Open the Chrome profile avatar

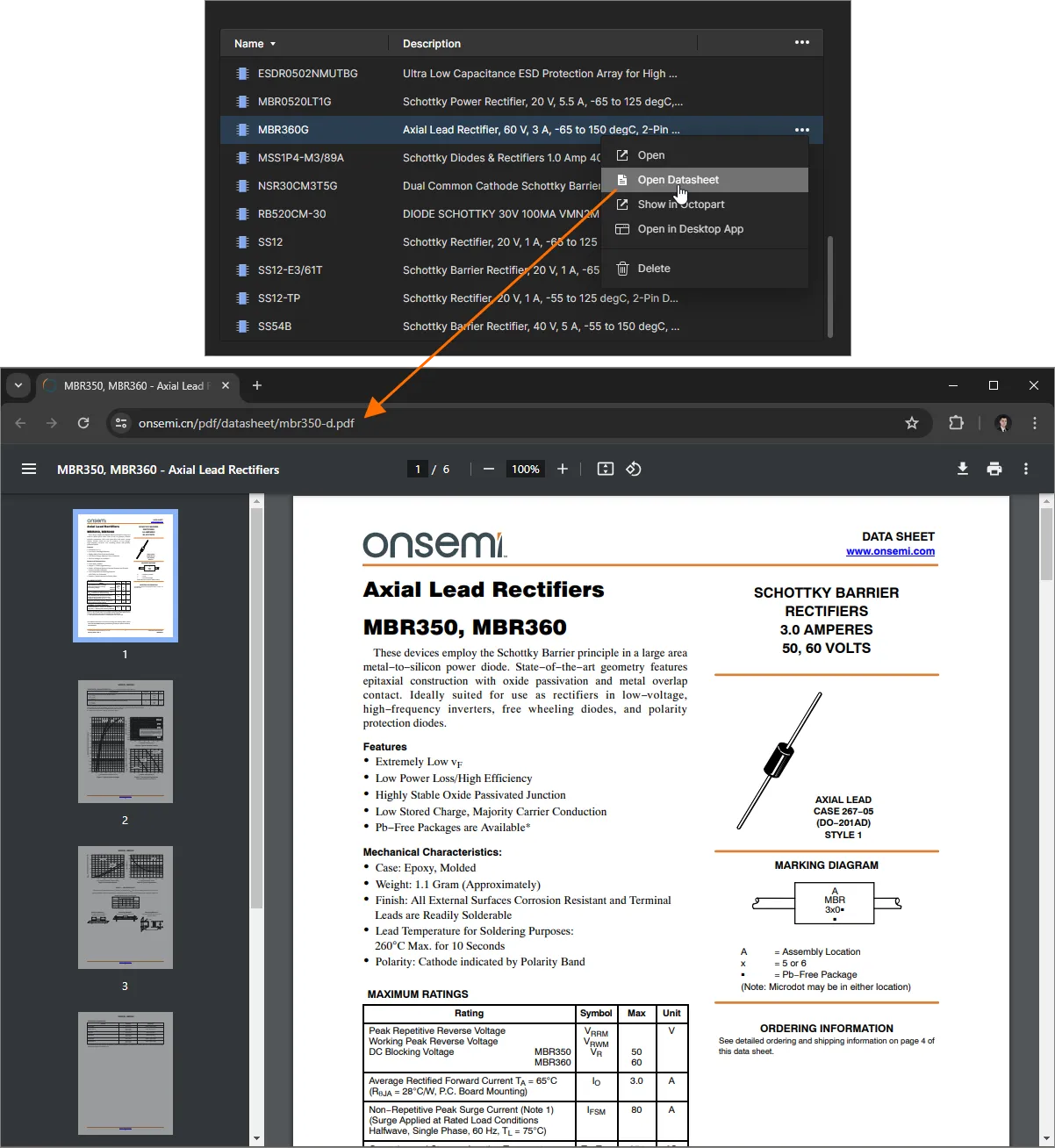coord(1002,423)
